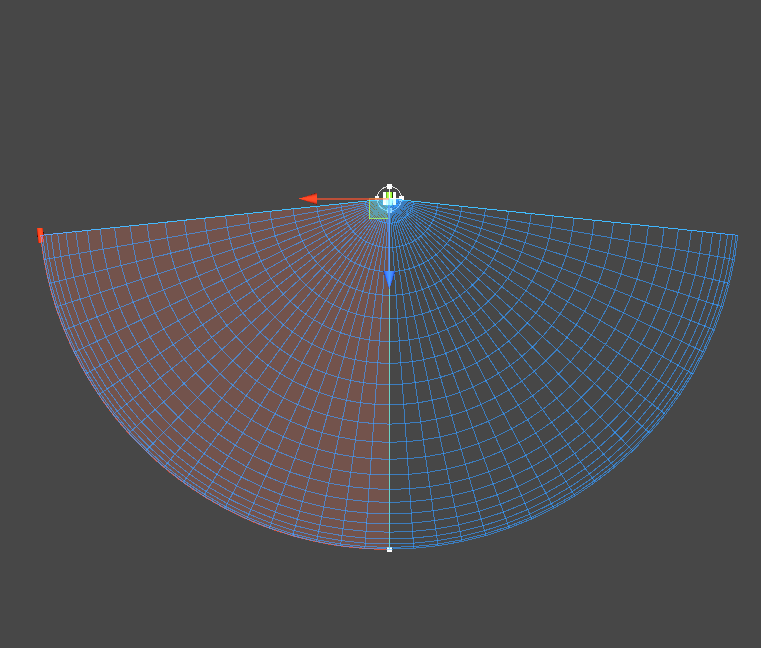Select the light gizmo icon at cone apex
This screenshot has height=648, width=761.
click(389, 199)
